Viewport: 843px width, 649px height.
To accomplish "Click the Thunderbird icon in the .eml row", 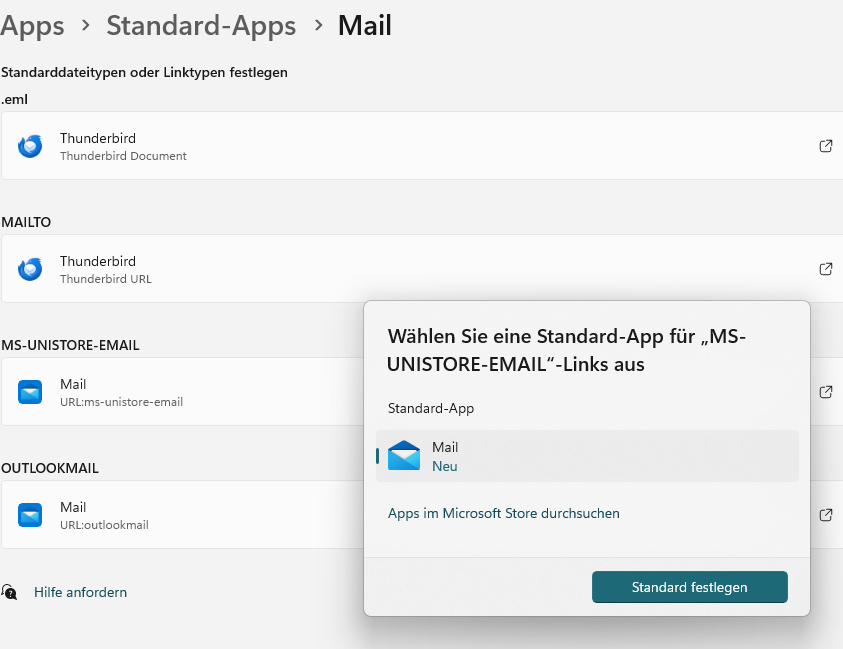I will point(30,146).
